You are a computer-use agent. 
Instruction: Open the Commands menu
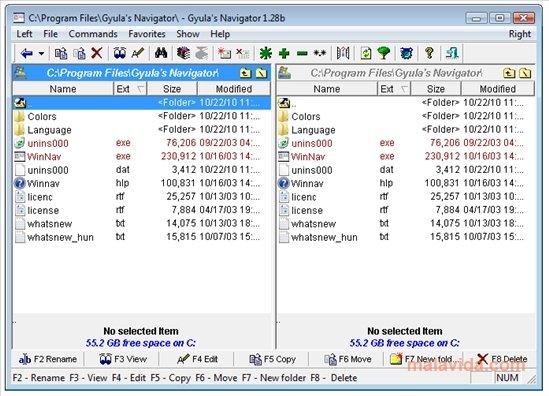pos(93,34)
